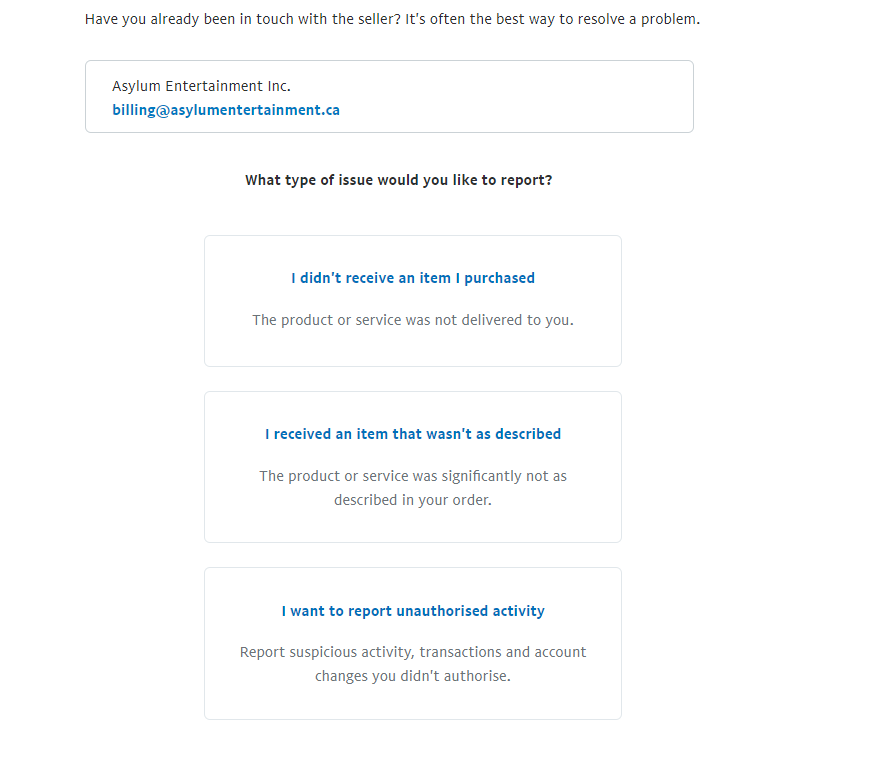Image resolution: width=875 pixels, height=765 pixels.
Task: Click the word "described" in second option title
Action: point(528,434)
